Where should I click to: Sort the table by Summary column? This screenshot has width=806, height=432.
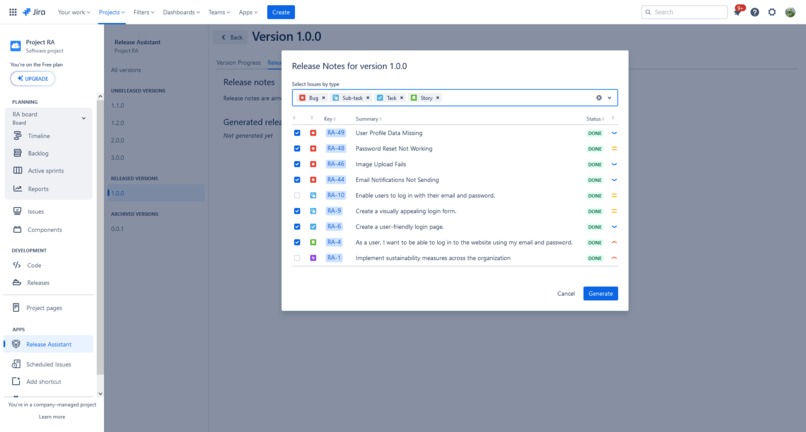tap(368, 119)
